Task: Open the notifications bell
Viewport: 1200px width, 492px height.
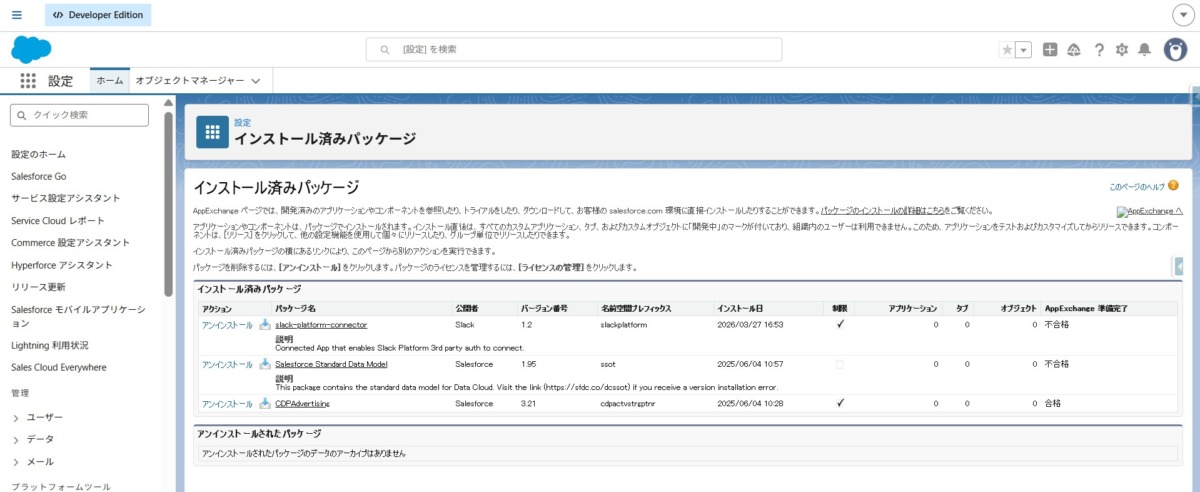Action: click(x=1145, y=50)
